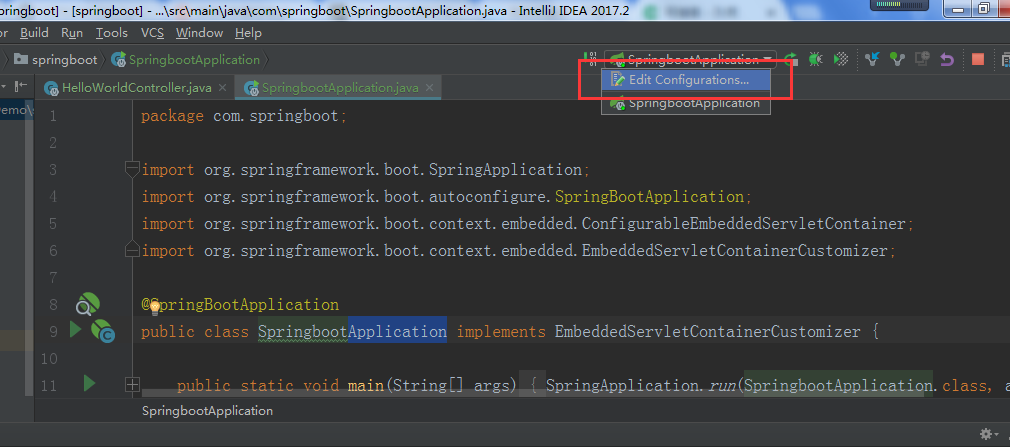The image size is (1010, 447).
Task: Open the Build menu
Action: click(x=34, y=33)
